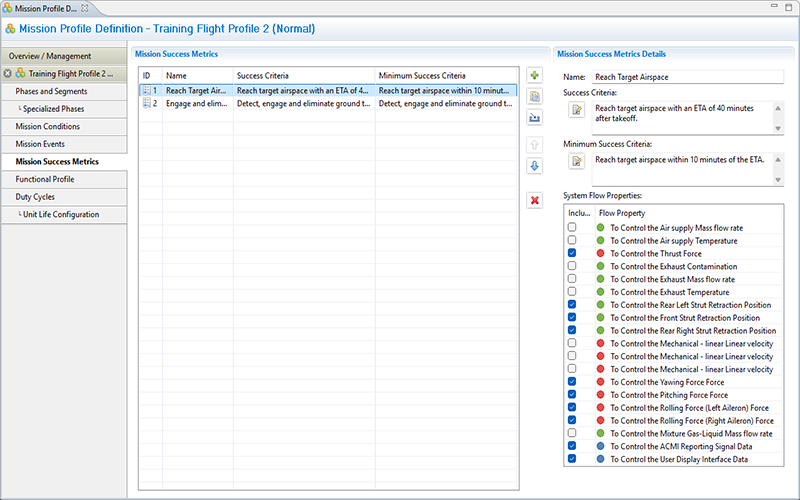The height and width of the screenshot is (500, 800).
Task: Select the Training Flight Profile 2 item in sidebar
Action: [x=64, y=73]
